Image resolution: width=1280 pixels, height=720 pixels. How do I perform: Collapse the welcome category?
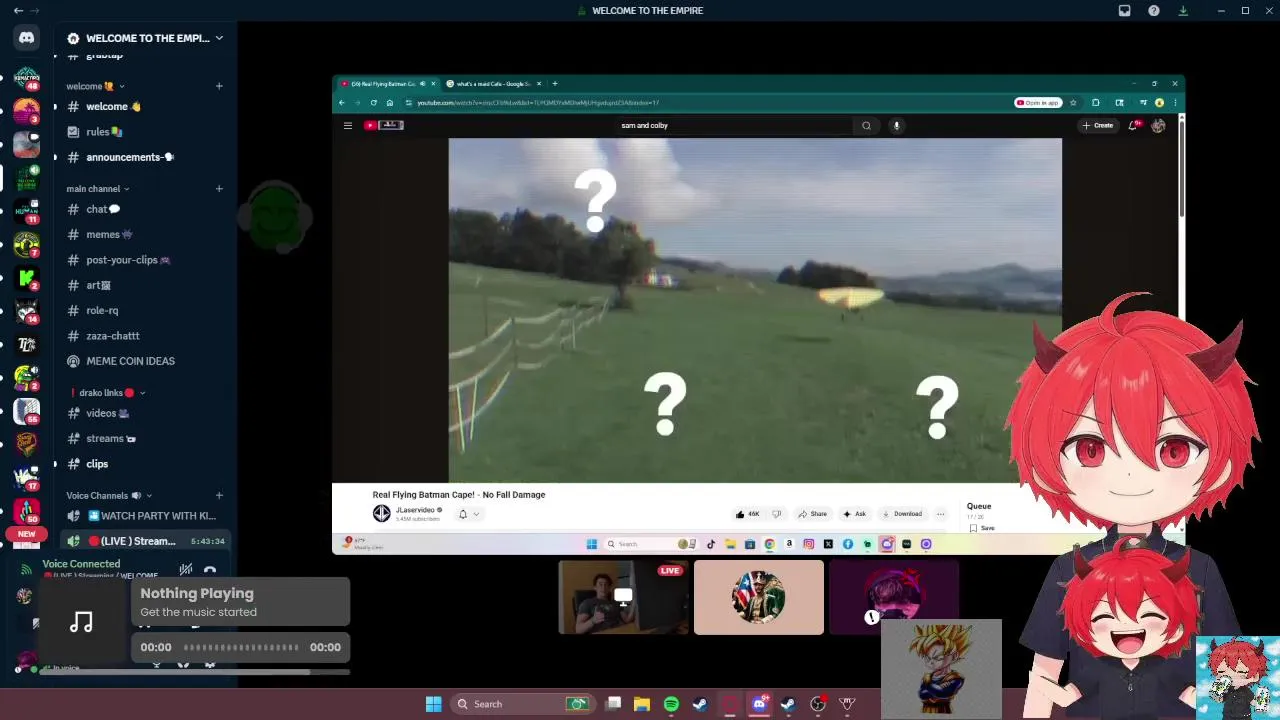coord(96,86)
